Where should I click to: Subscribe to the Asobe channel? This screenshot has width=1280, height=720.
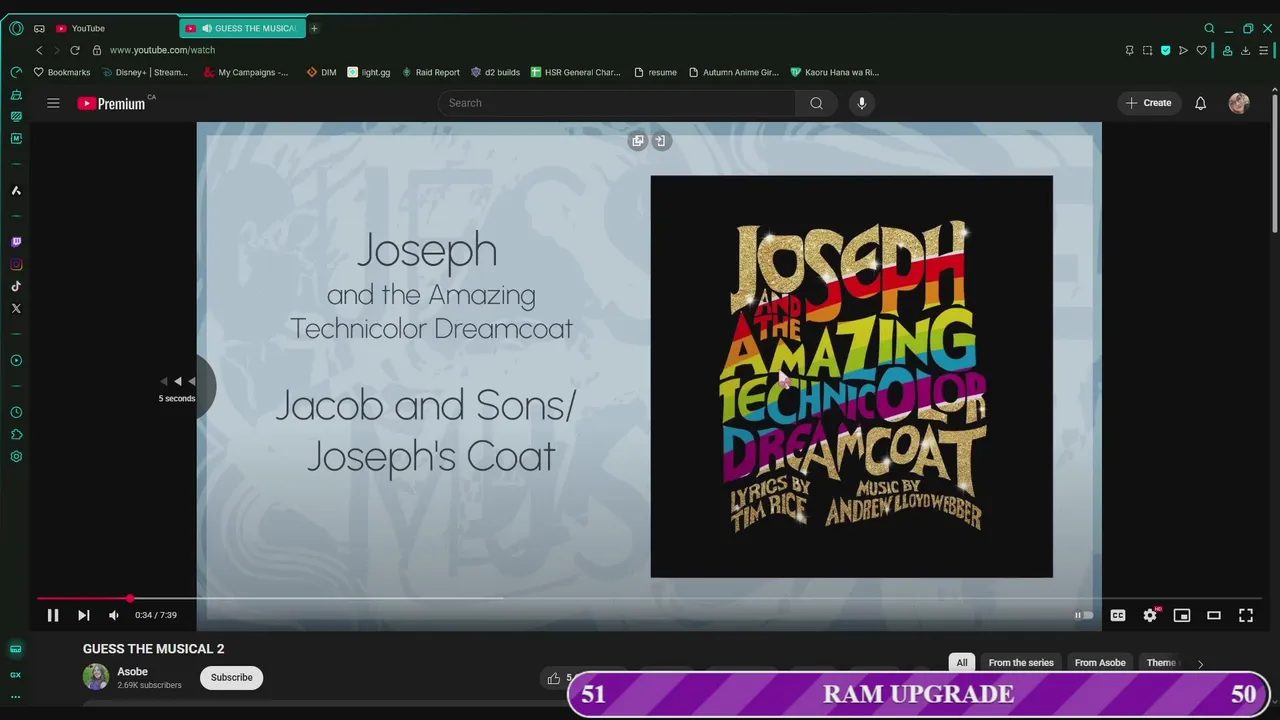click(x=231, y=677)
